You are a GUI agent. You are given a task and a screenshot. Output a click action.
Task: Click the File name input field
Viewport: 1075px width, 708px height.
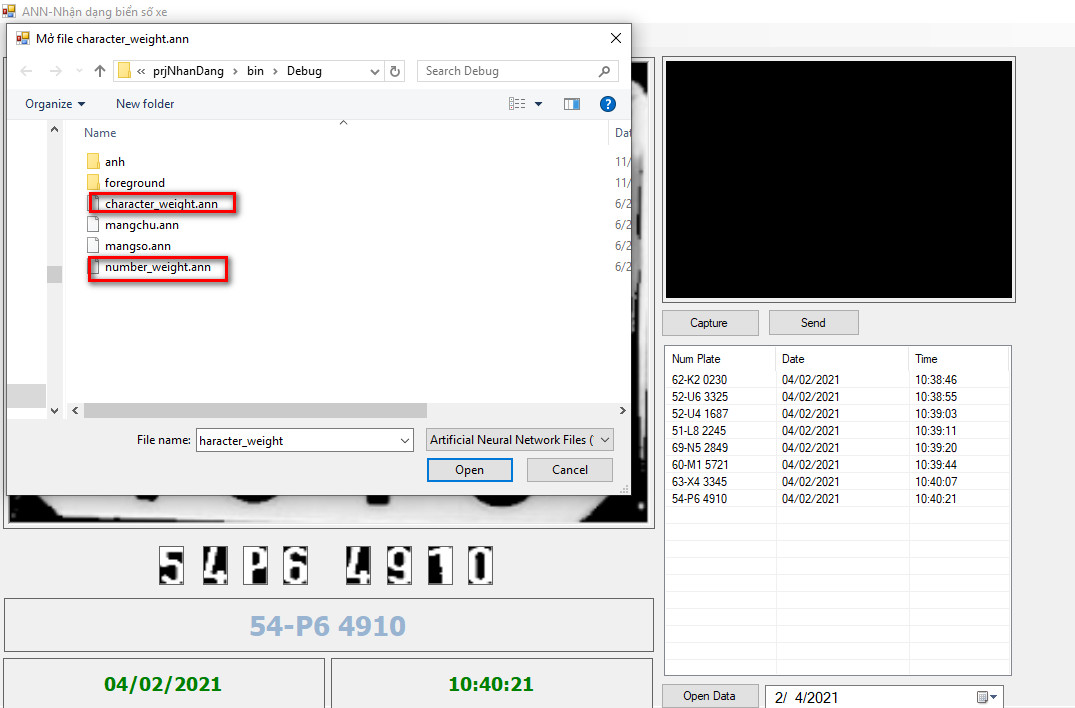point(298,441)
